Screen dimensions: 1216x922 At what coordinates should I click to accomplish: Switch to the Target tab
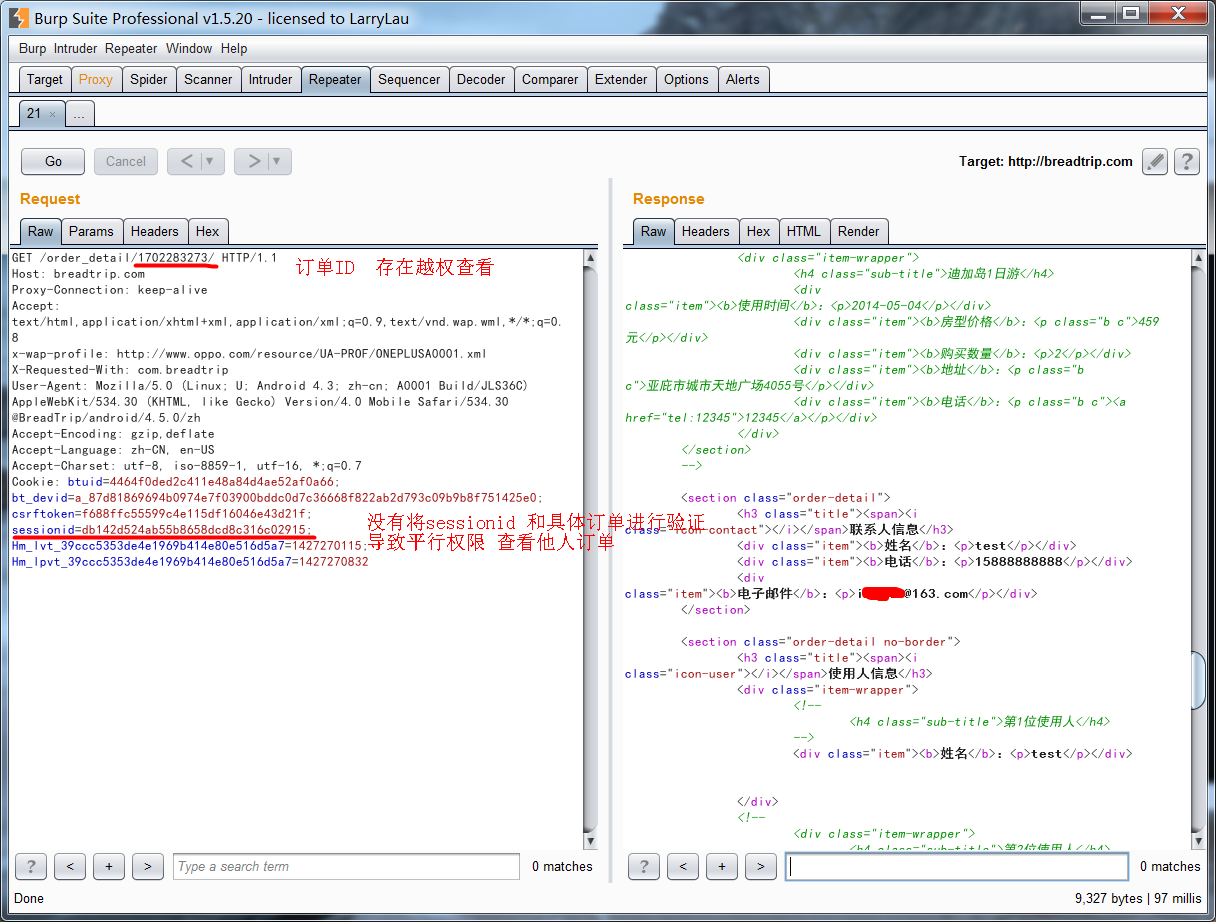point(45,79)
